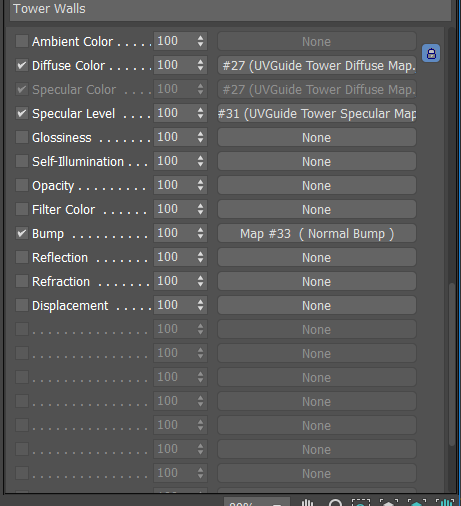Click the Glossiness amount spinner arrows
Viewport: 461px width, 506px height.
coord(200,137)
